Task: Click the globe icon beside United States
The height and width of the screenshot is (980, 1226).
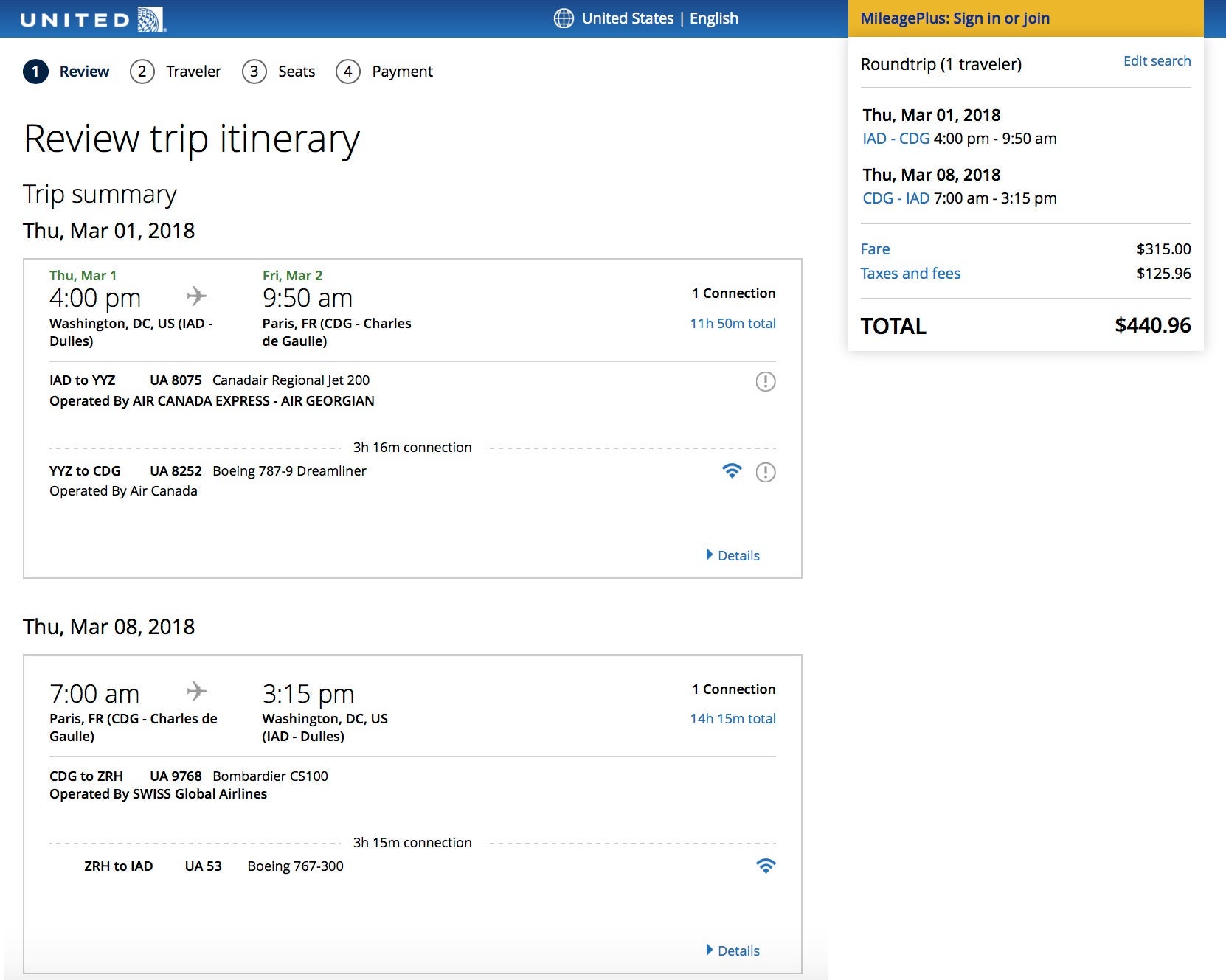Action: (x=564, y=18)
